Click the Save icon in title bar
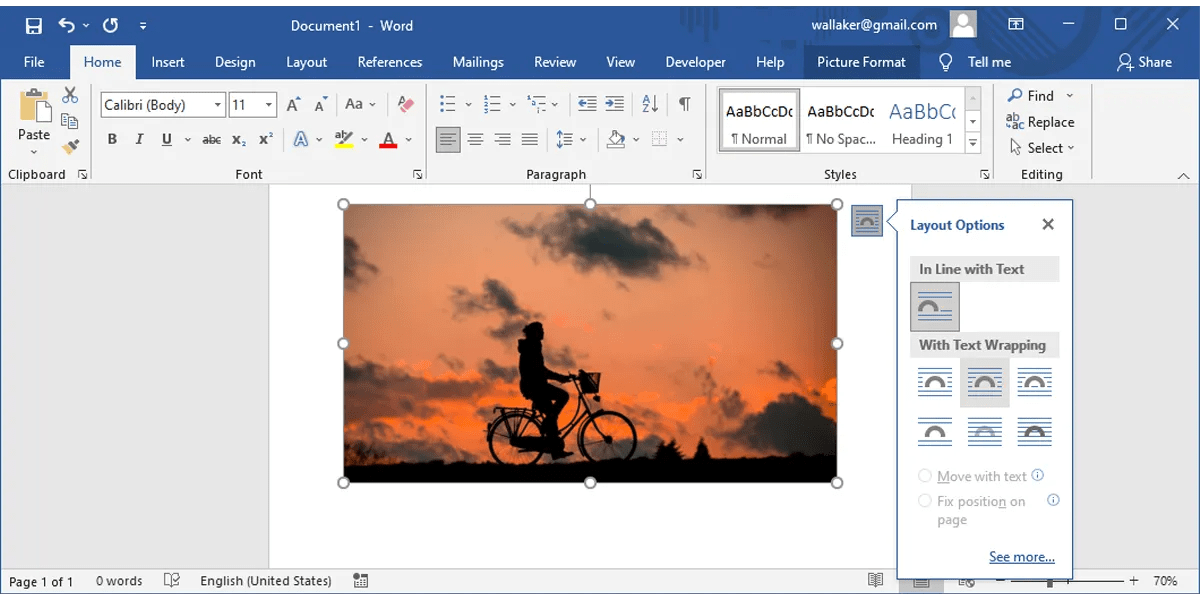1200x600 pixels. 34,26
